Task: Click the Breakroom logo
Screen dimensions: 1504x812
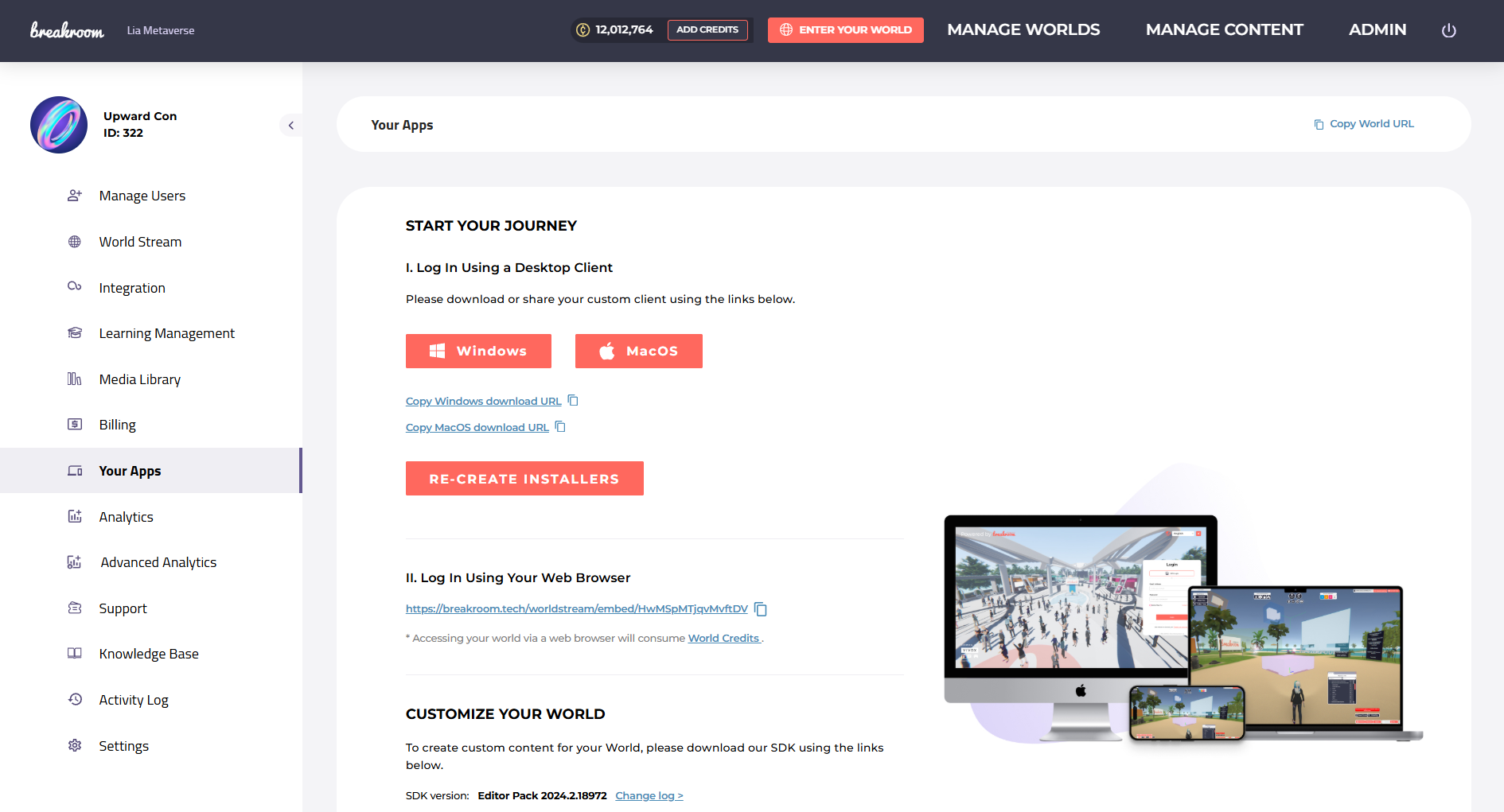Action: [67, 30]
